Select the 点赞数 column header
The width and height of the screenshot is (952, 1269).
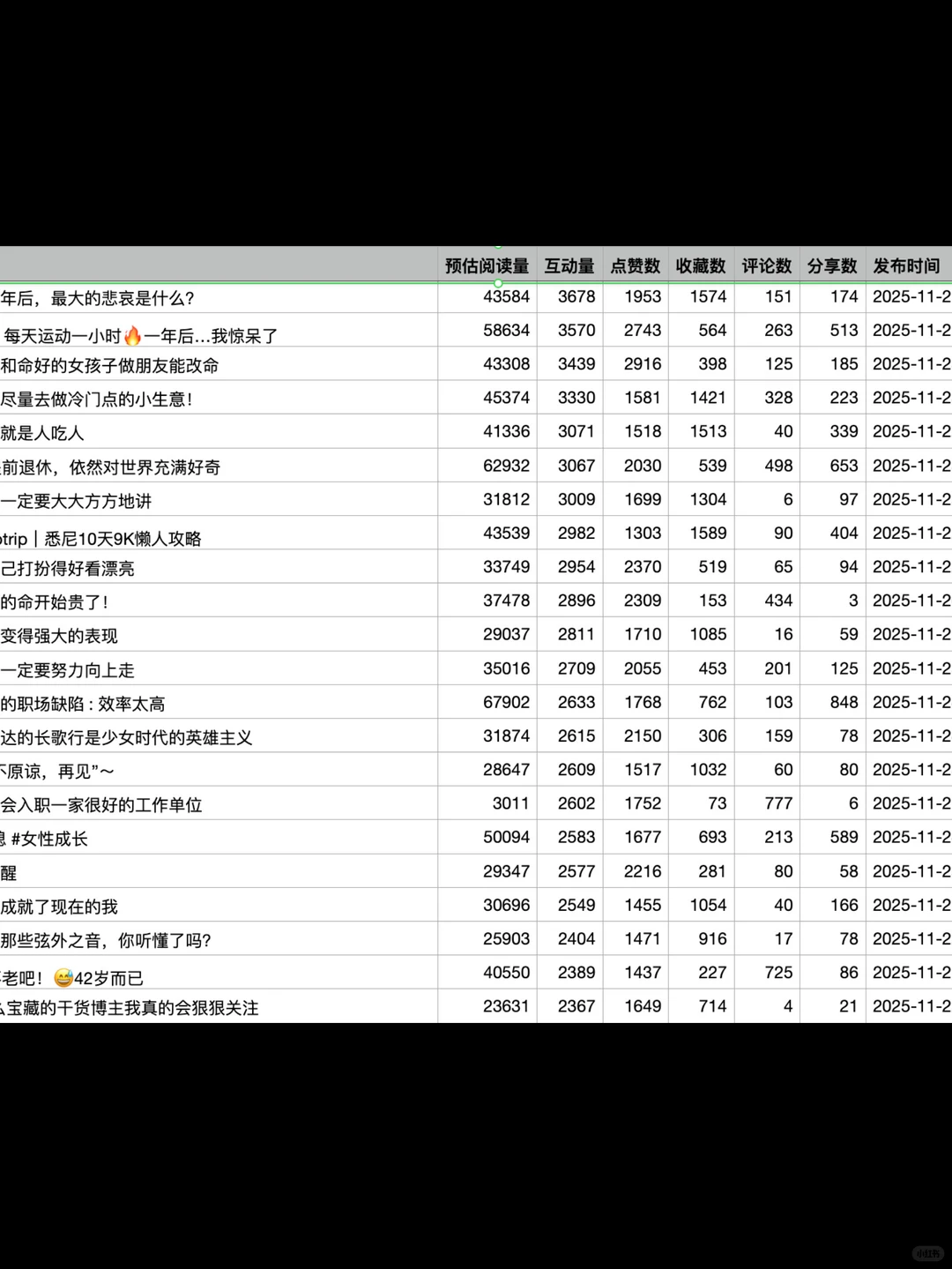coord(635,265)
